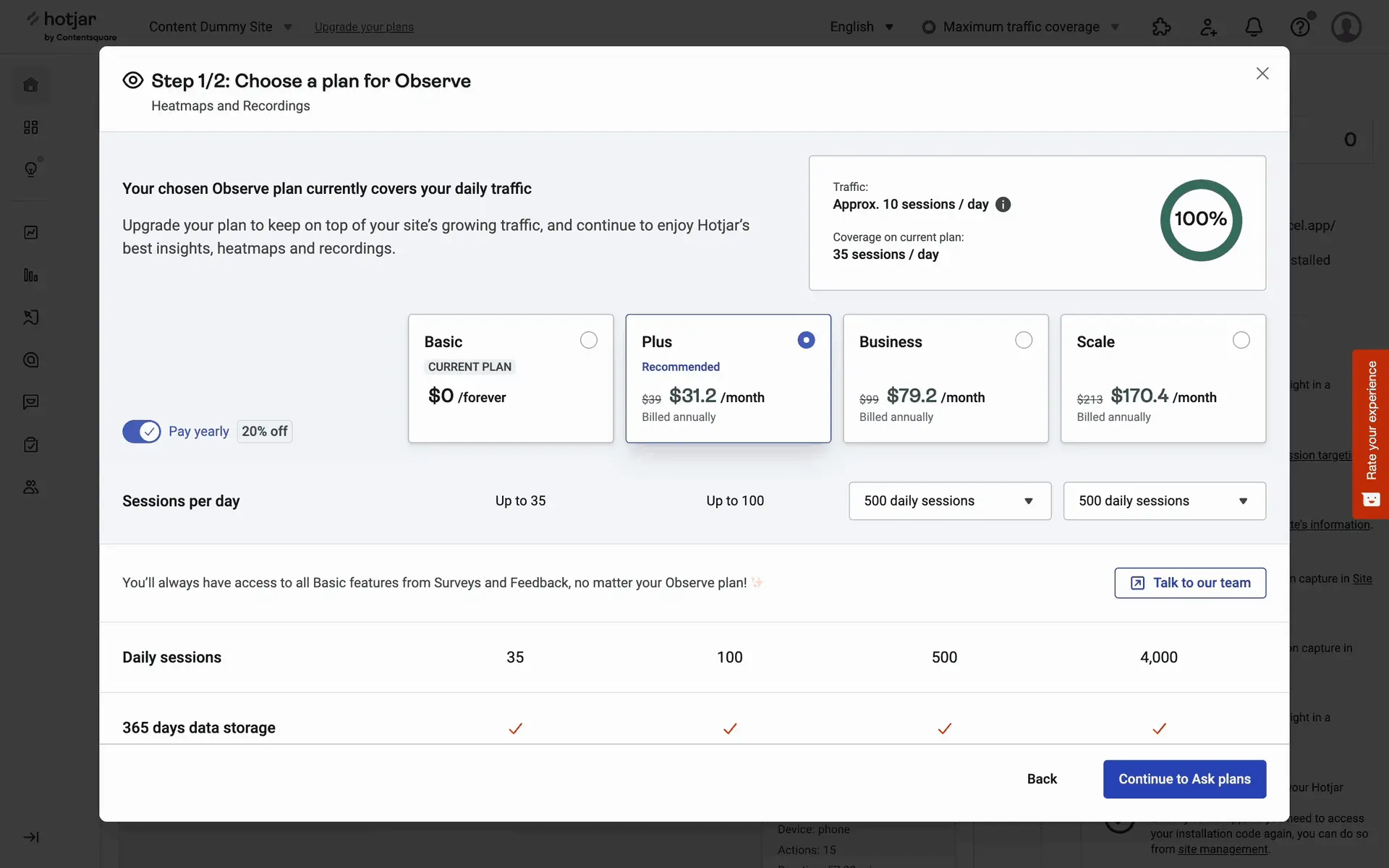1389x868 pixels.
Task: Go to home icon in sidebar
Action: click(31, 85)
